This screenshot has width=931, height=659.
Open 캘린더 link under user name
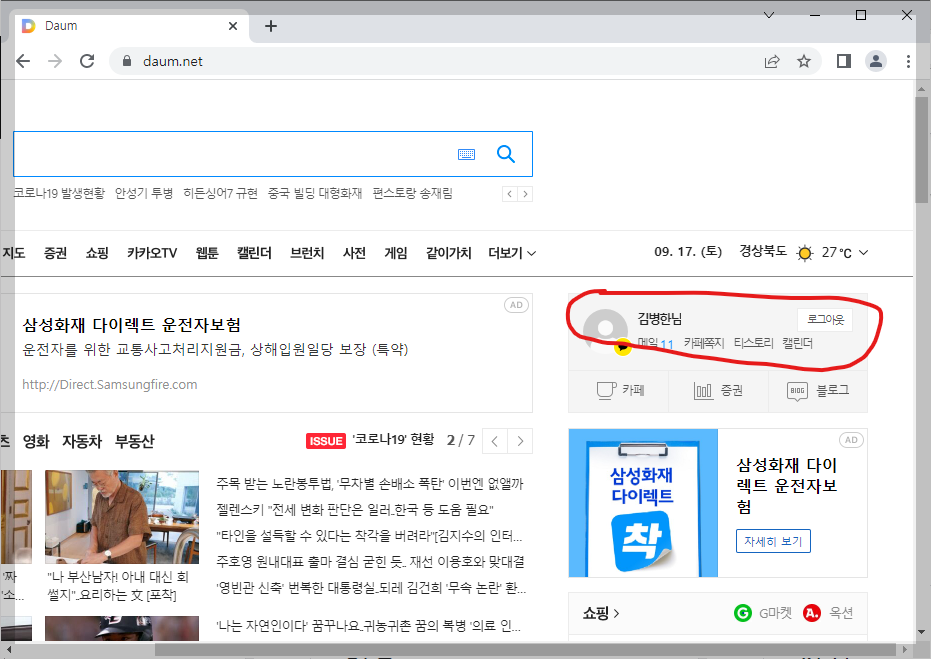coord(797,343)
